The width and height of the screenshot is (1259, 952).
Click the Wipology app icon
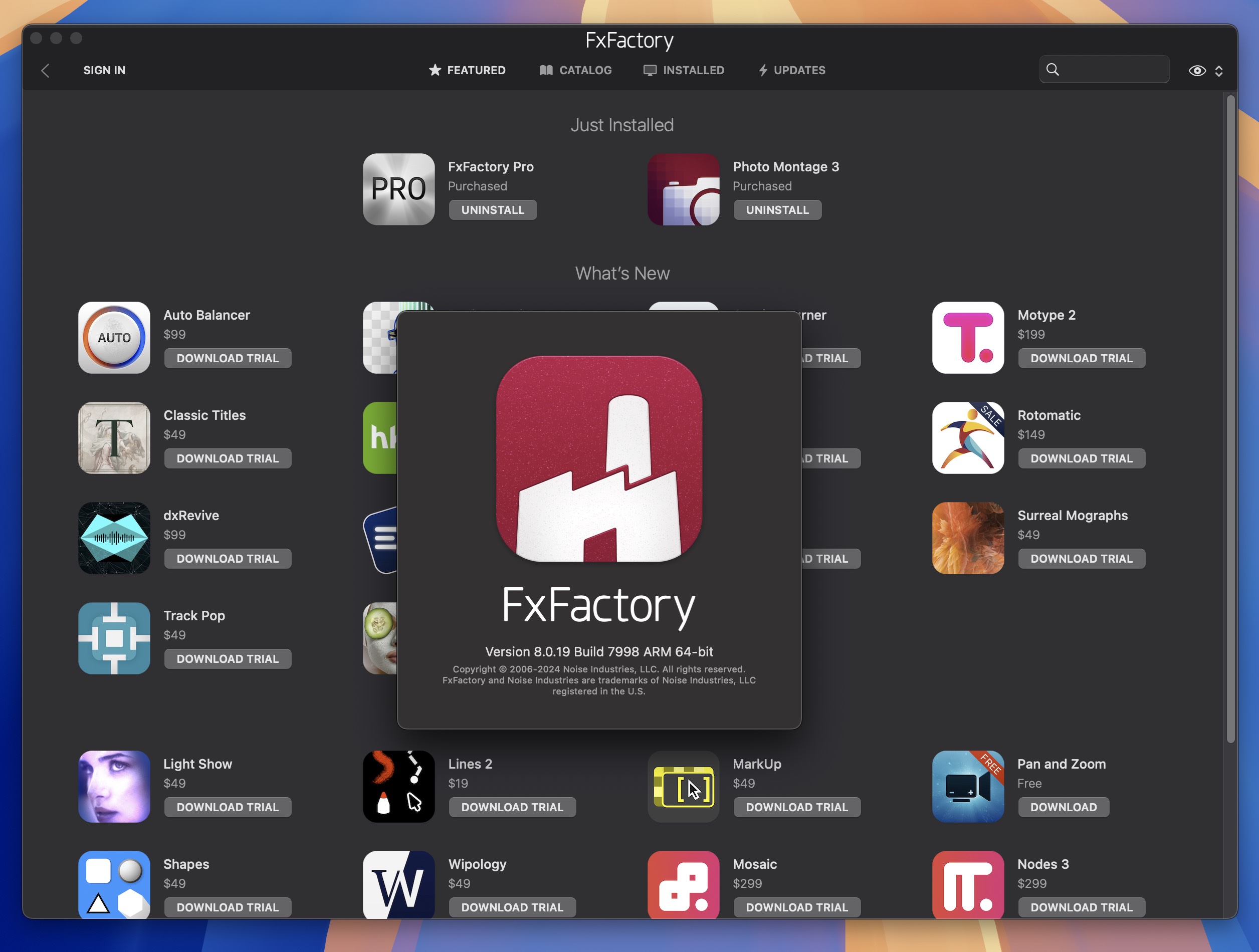[x=398, y=884]
